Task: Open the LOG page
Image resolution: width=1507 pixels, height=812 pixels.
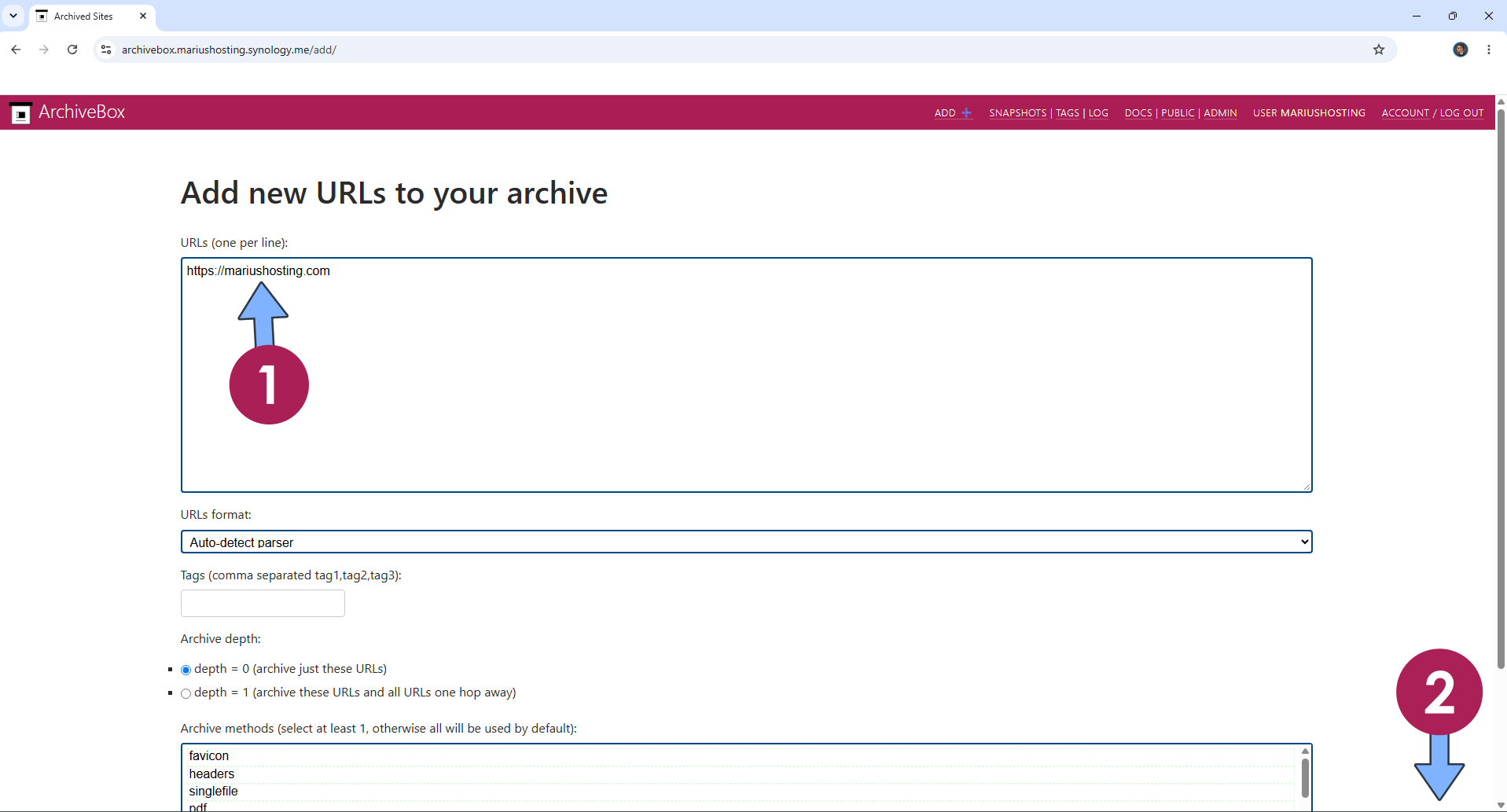Action: [x=1098, y=113]
